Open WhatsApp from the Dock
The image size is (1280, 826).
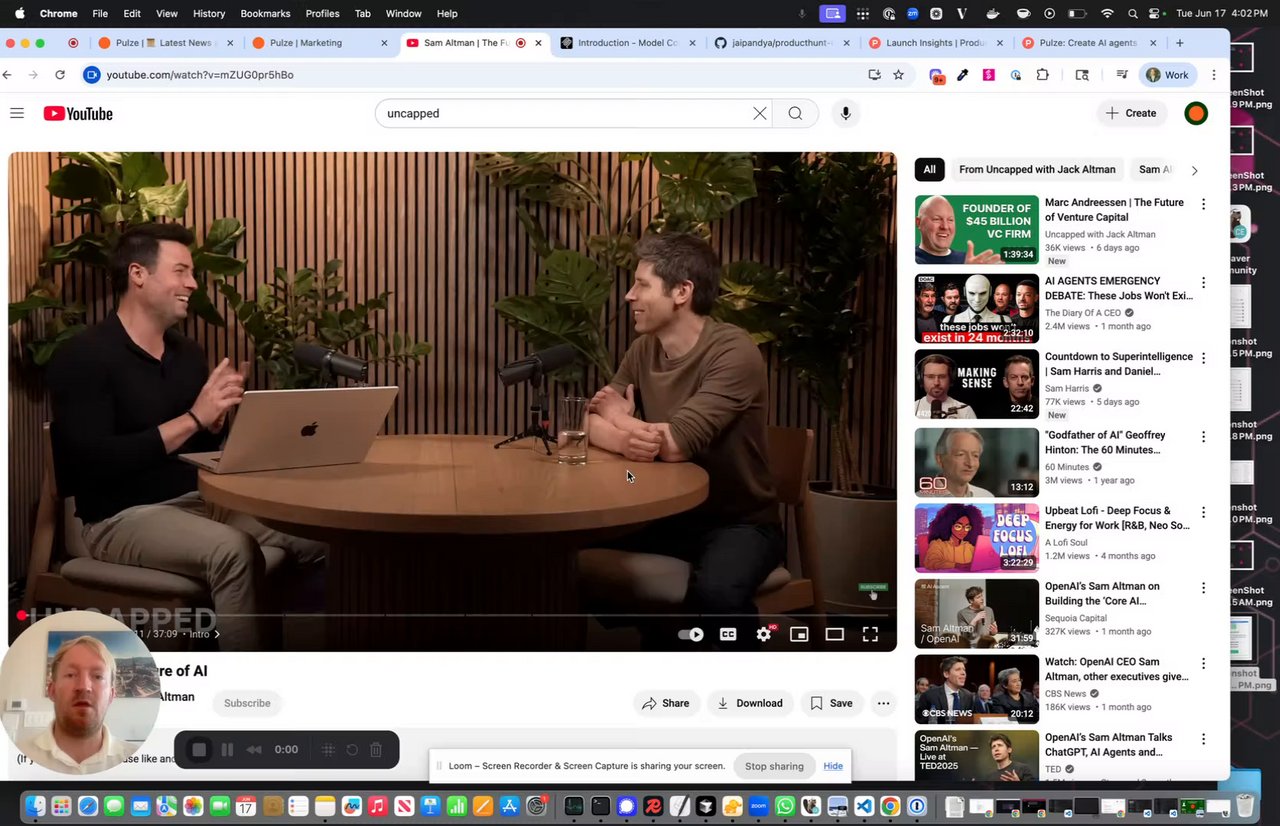pyautogui.click(x=785, y=806)
